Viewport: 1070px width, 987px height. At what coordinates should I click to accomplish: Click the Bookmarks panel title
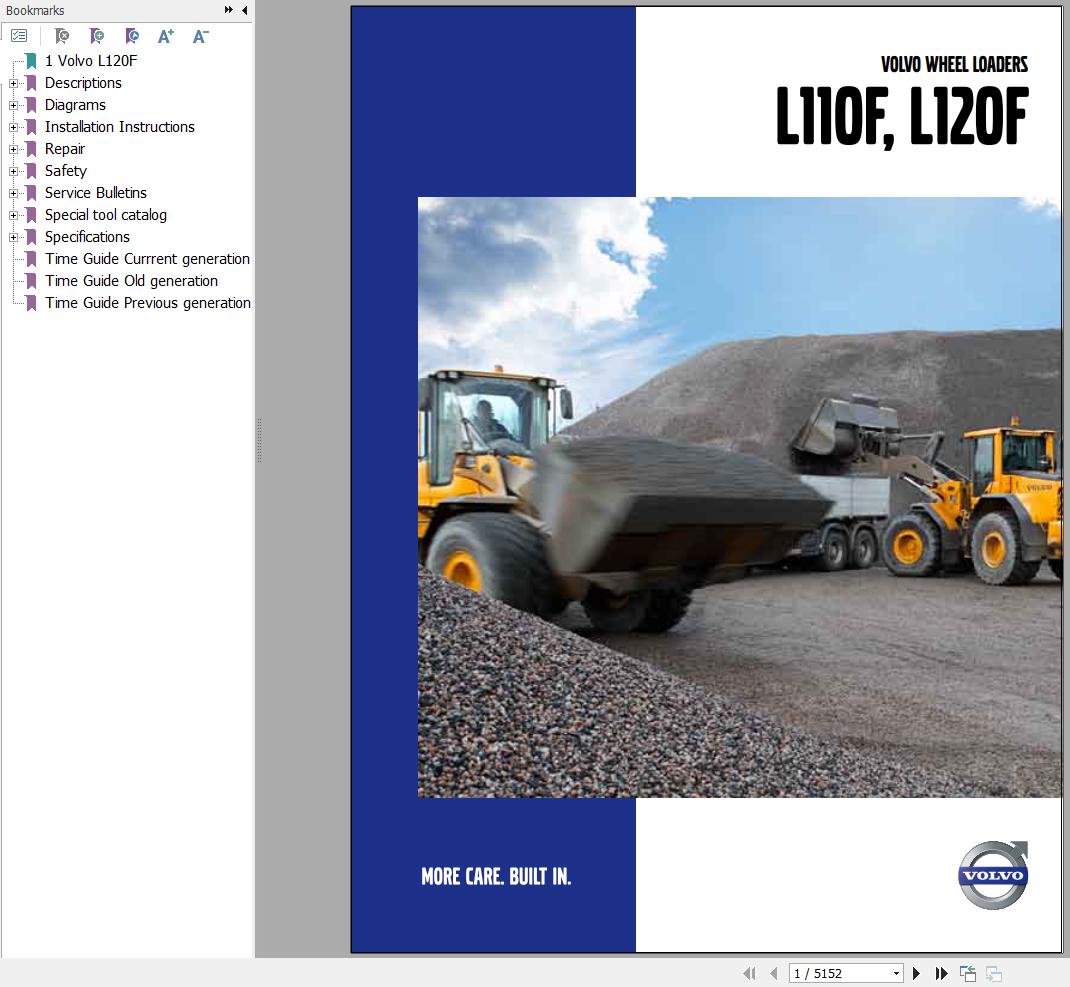pyautogui.click(x=35, y=10)
